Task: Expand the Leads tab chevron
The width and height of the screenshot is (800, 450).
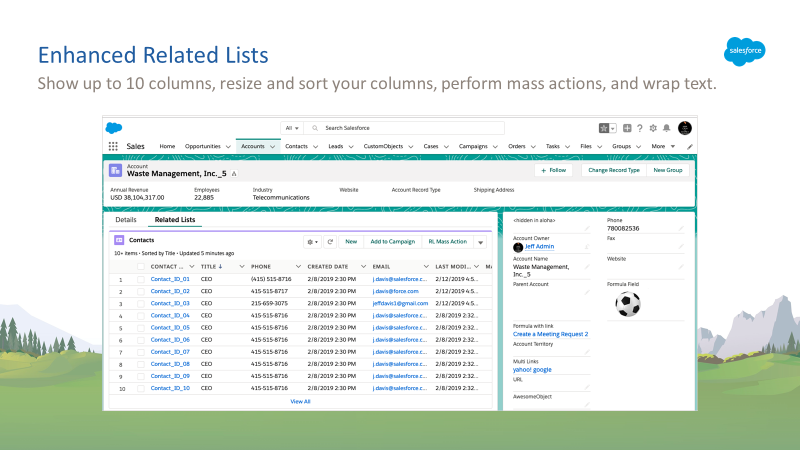Action: point(351,147)
